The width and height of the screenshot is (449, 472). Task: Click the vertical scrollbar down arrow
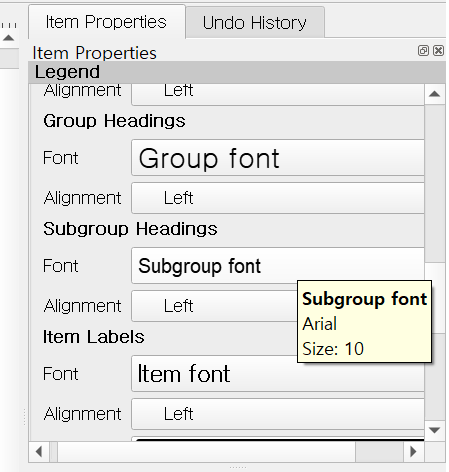click(x=434, y=430)
